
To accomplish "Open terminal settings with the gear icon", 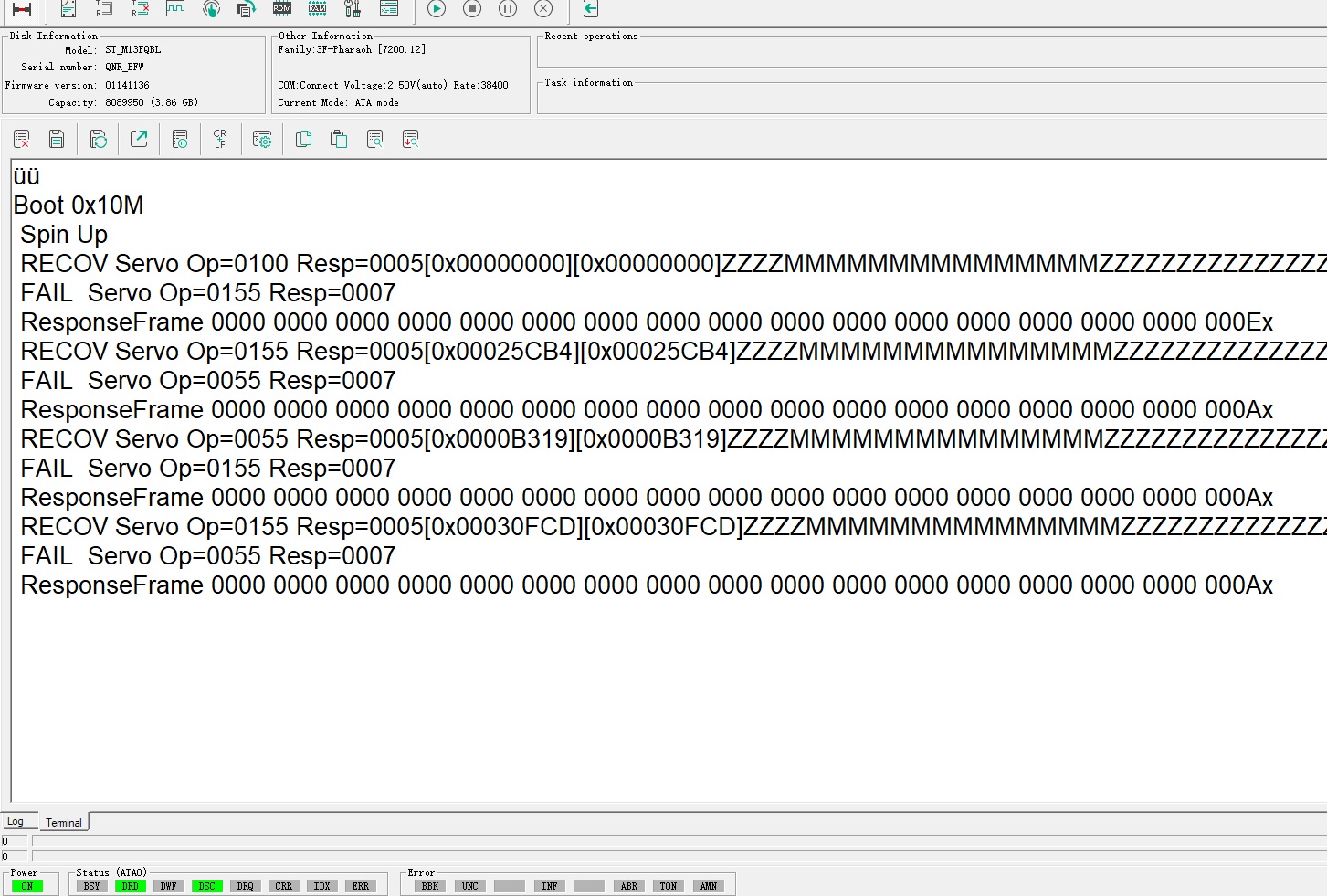I will [x=262, y=139].
